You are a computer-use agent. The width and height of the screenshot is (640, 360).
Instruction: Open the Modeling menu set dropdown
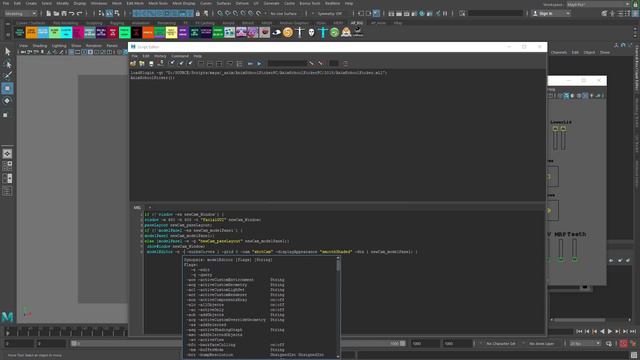[x=20, y=13]
